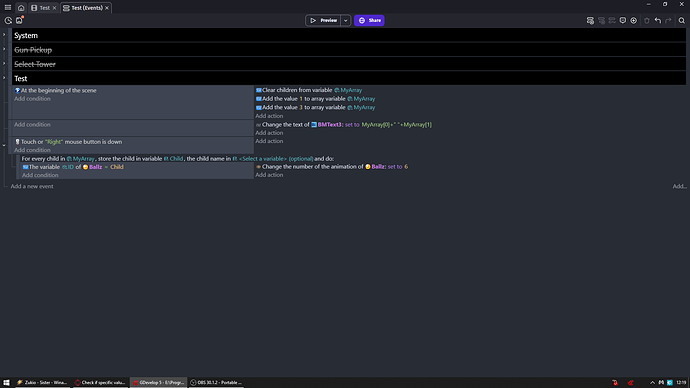
Task: Click the Undo arrow icon
Action: (658, 21)
